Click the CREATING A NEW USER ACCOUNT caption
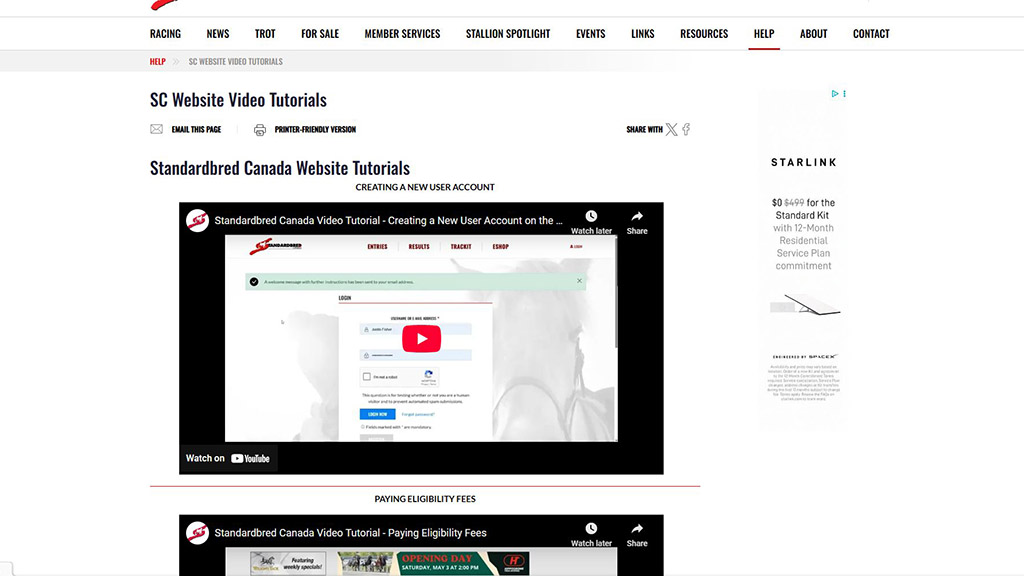 pyautogui.click(x=424, y=187)
